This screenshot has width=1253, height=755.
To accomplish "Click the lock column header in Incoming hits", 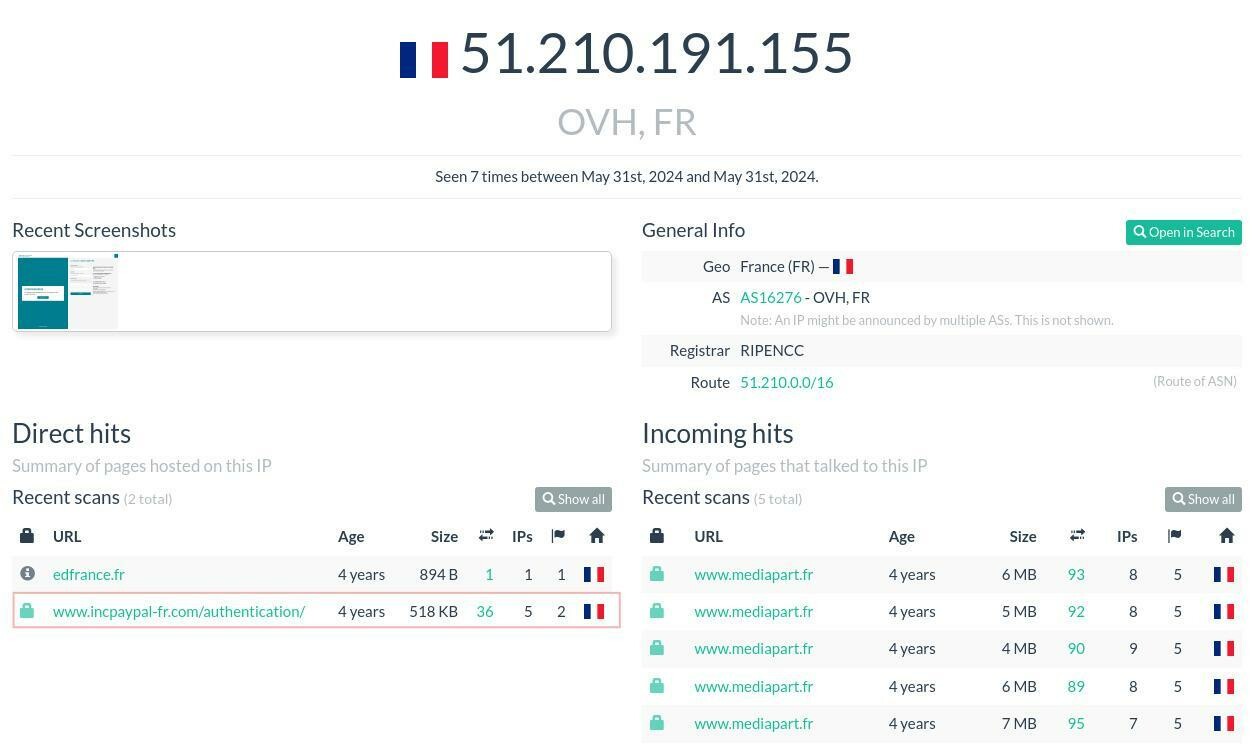I will 657,536.
